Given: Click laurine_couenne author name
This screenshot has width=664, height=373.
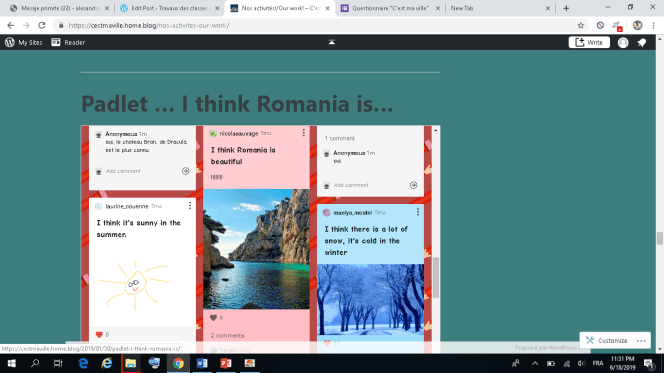Looking at the screenshot, I should click(127, 206).
